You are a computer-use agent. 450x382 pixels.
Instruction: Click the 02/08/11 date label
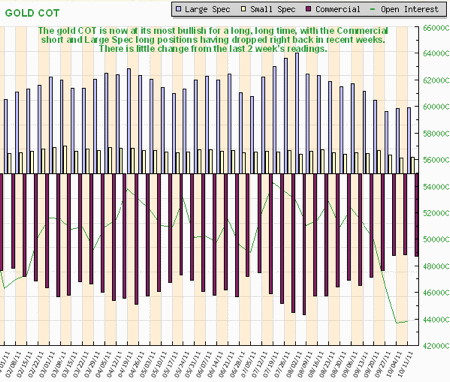14,364
